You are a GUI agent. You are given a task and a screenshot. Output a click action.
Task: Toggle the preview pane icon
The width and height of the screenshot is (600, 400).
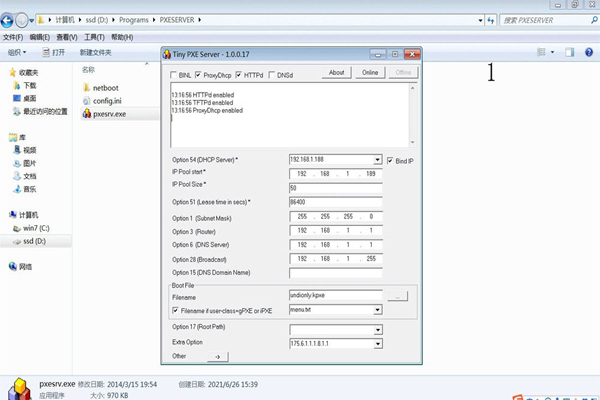pyautogui.click(x=570, y=52)
